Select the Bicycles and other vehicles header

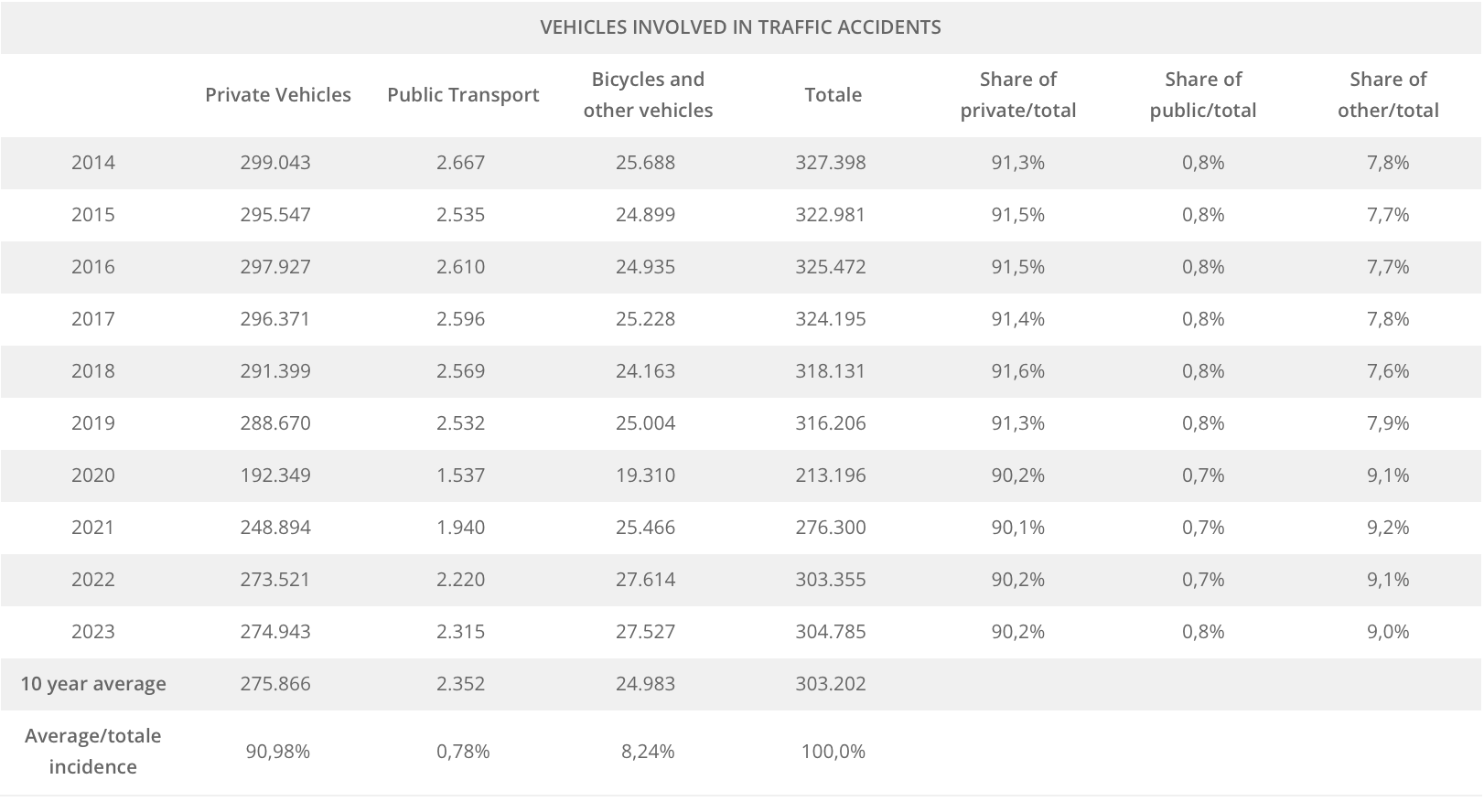click(x=648, y=95)
